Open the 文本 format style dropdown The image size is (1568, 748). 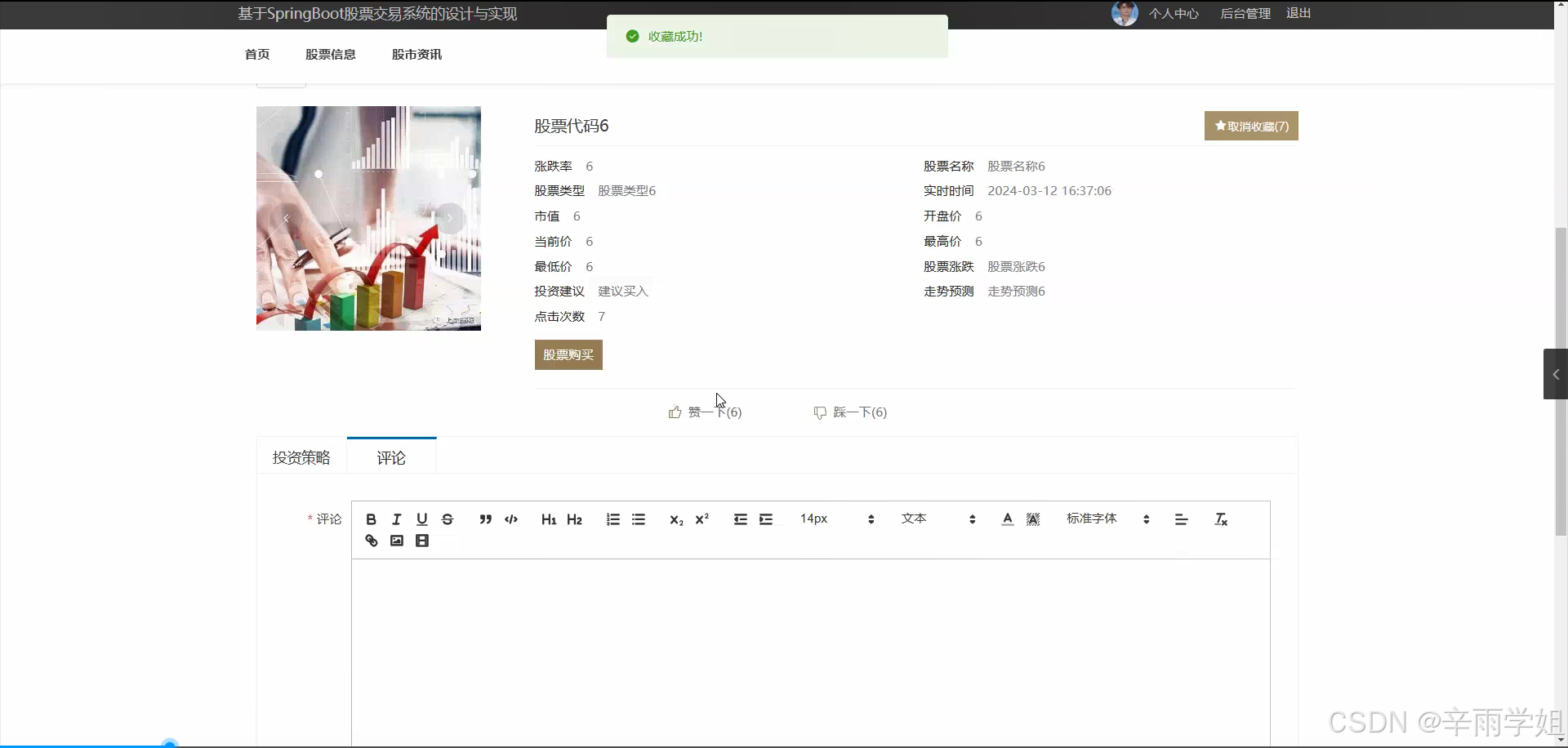pos(913,519)
